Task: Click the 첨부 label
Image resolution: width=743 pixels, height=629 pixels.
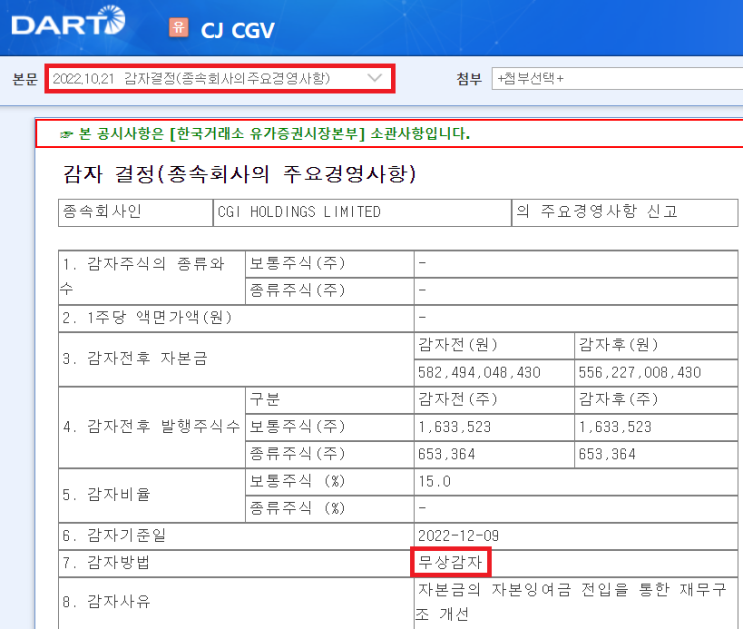Action: pos(469,79)
